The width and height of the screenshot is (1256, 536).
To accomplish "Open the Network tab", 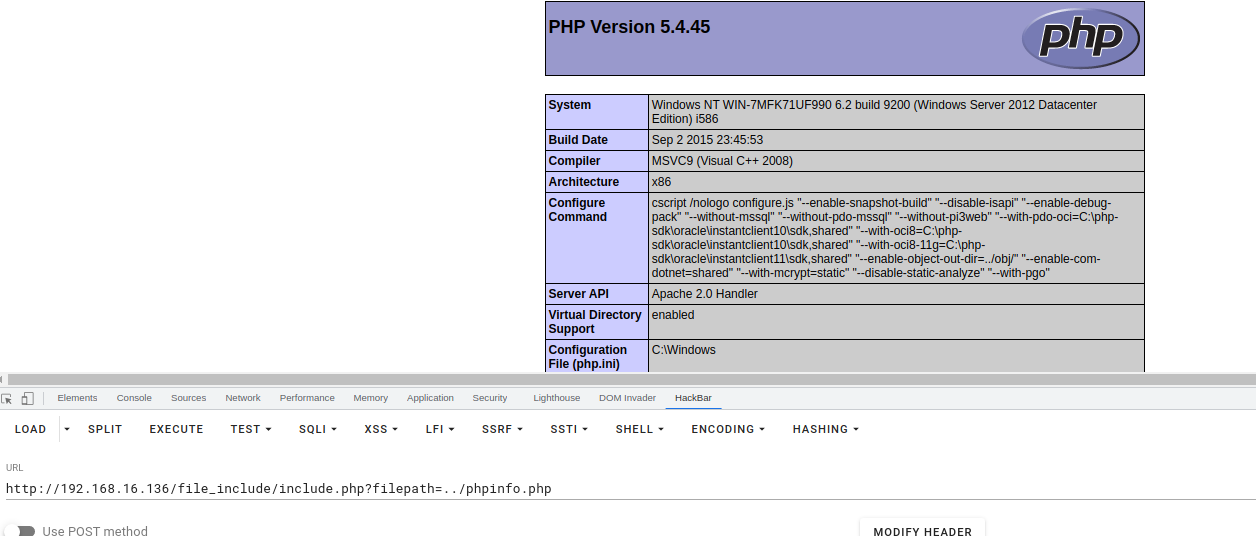I will coord(243,398).
